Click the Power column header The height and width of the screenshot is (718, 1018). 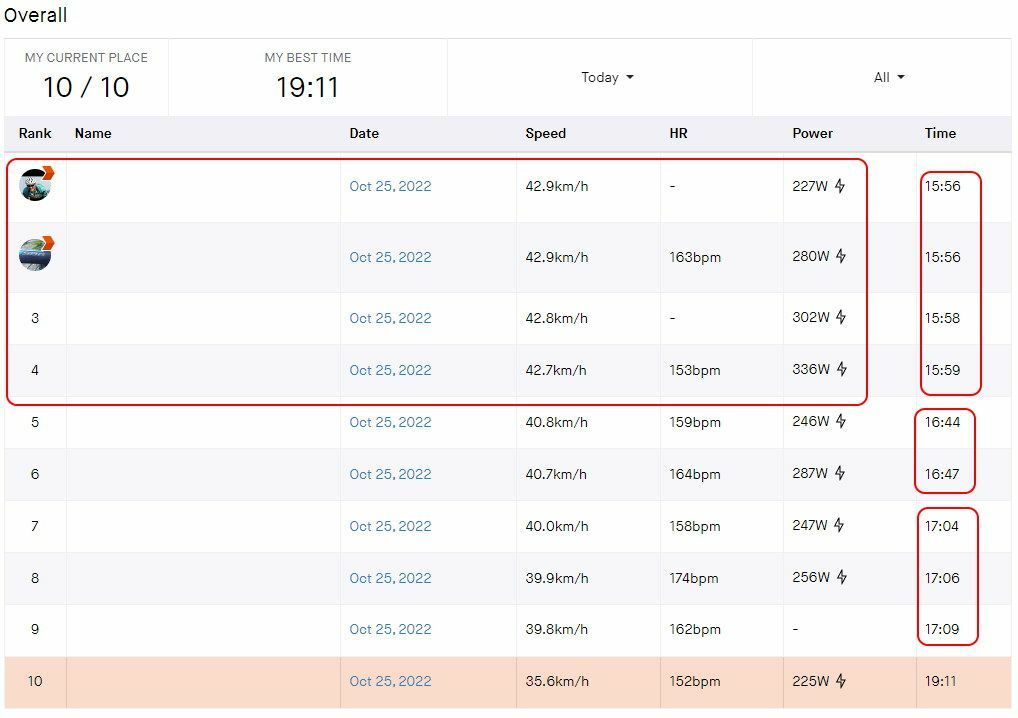point(812,133)
